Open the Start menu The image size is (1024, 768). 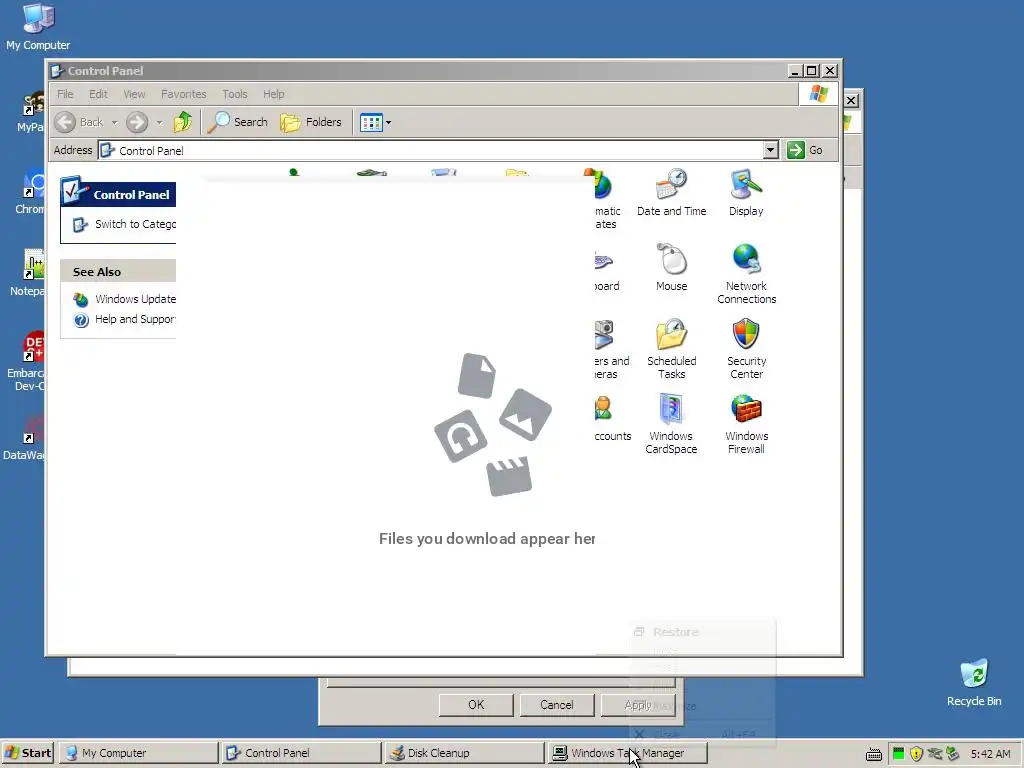coord(28,753)
